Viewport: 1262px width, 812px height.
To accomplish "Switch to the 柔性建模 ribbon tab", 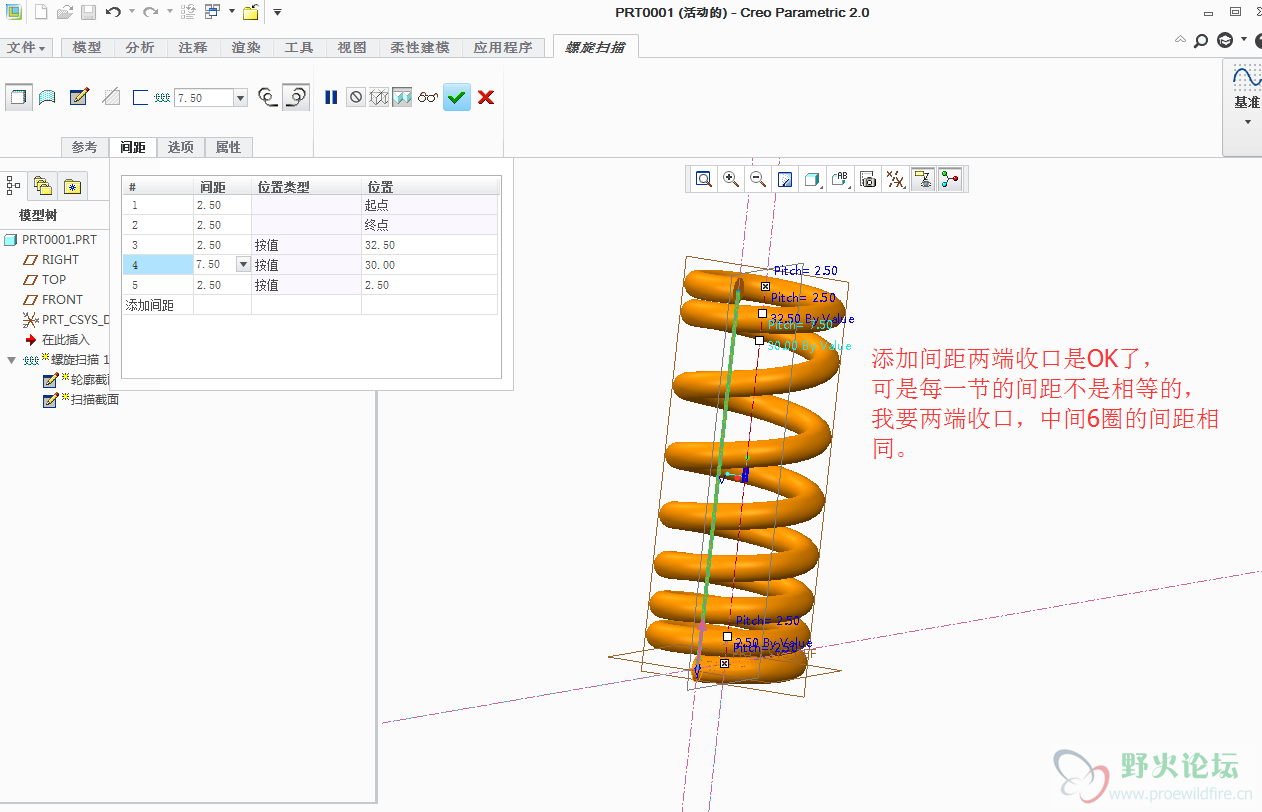I will (420, 47).
